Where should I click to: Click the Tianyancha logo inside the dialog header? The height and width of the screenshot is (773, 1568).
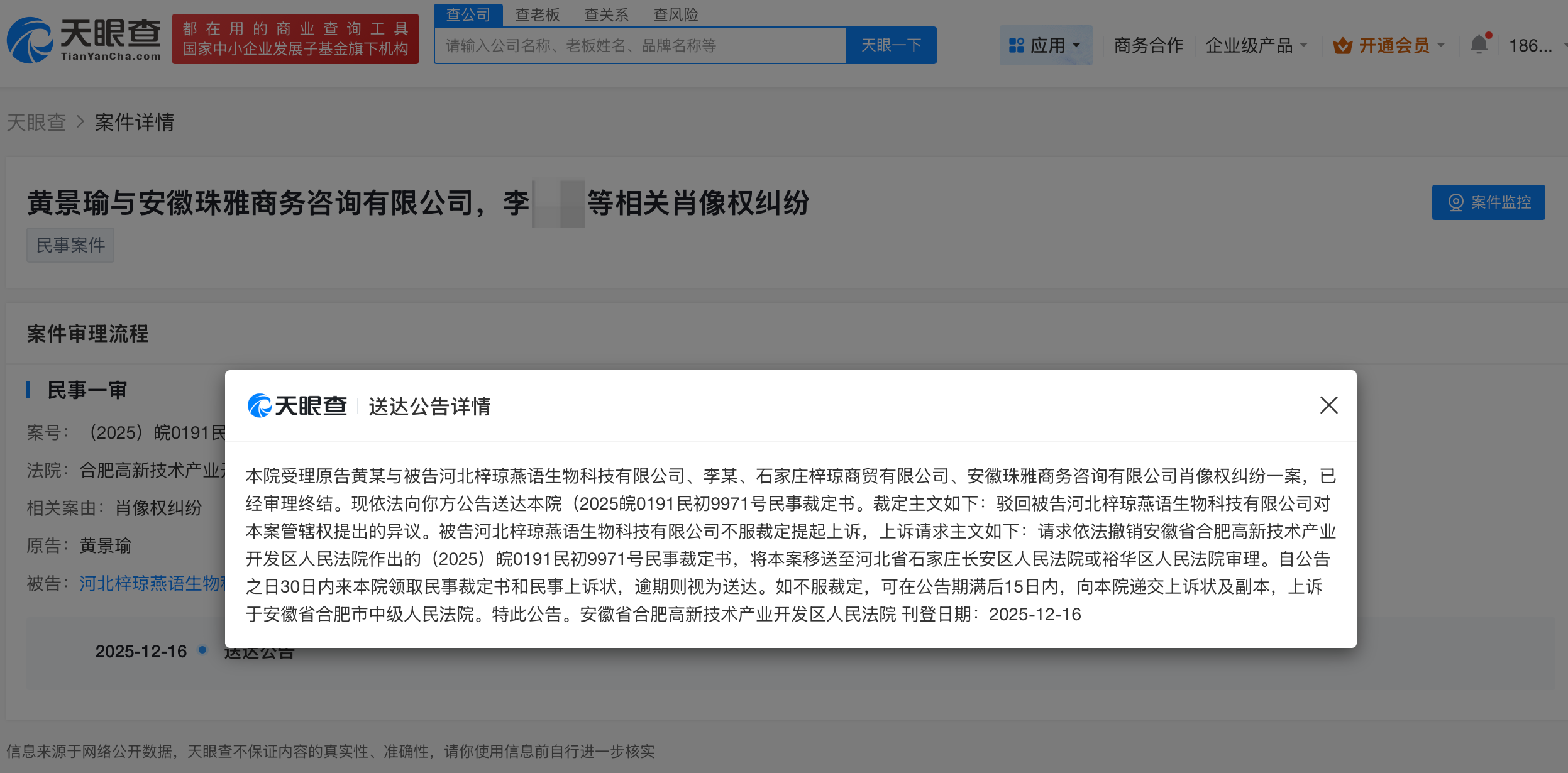(x=297, y=405)
